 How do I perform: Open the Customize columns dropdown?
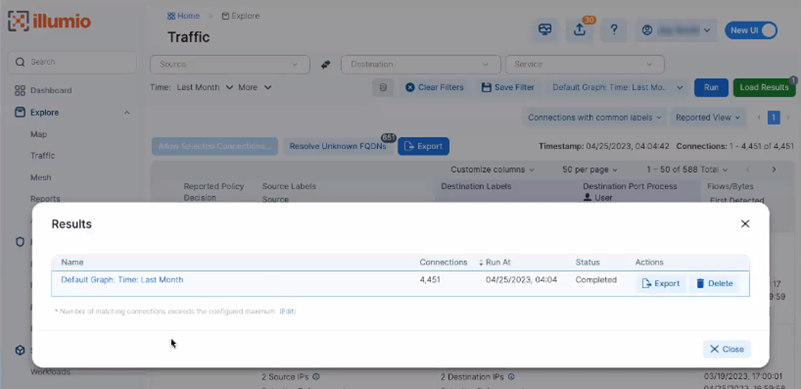(x=492, y=169)
